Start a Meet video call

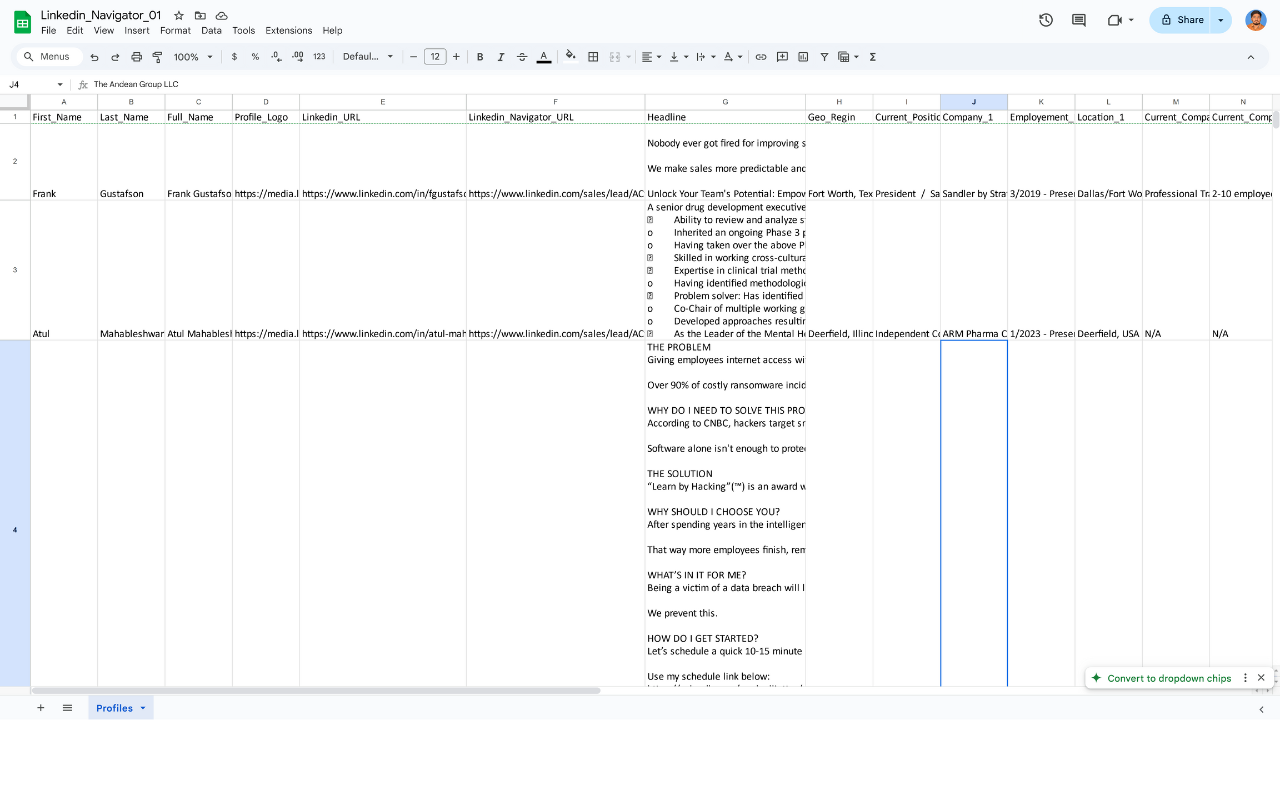(1120, 20)
